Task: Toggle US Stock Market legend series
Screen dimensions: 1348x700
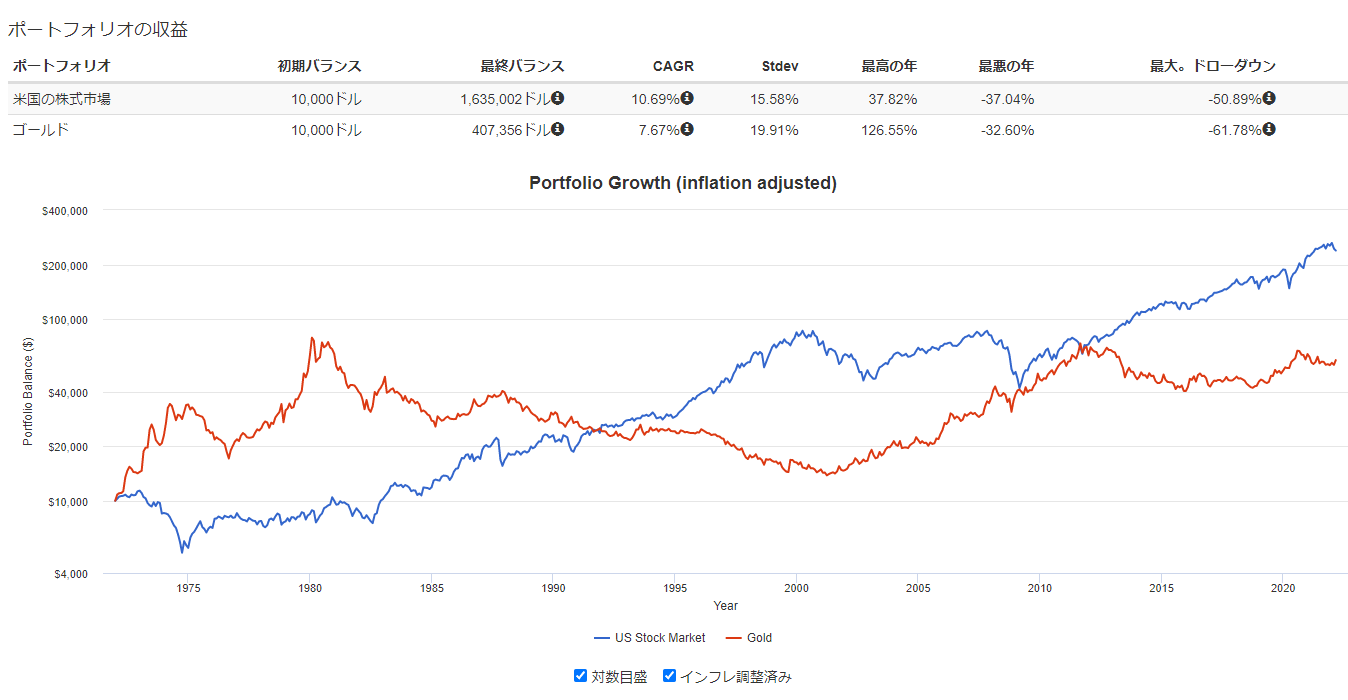Action: pos(660,638)
